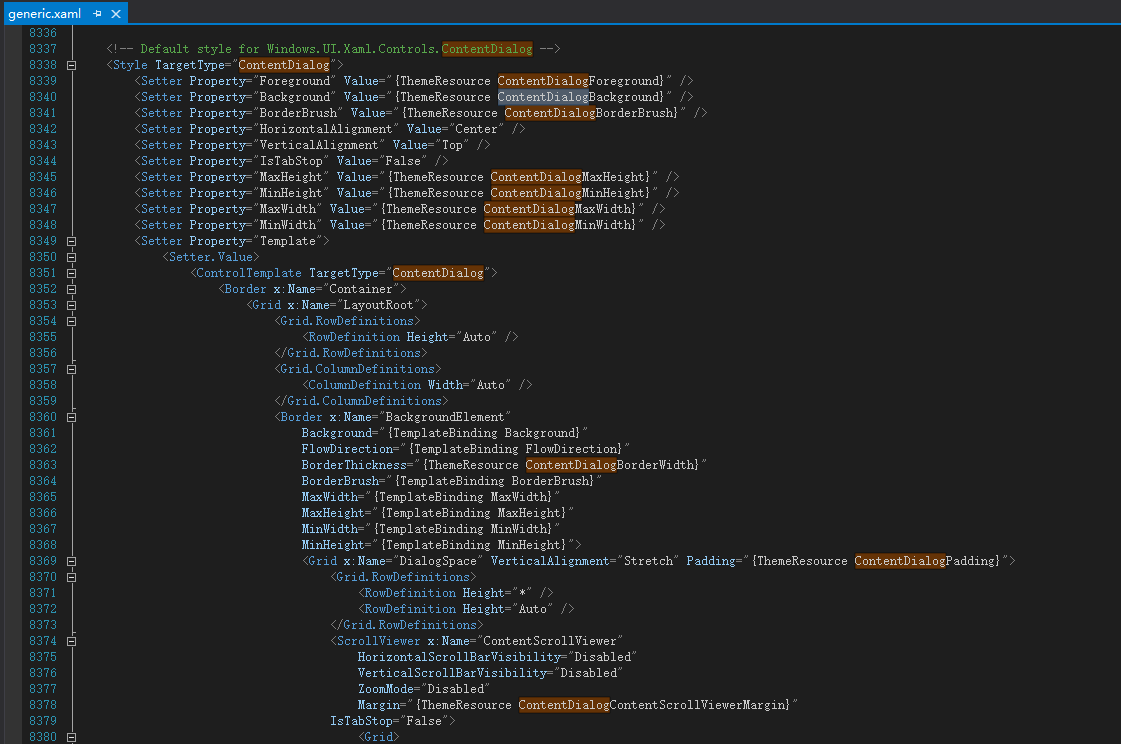Collapse the Grid region at line 8380

[71, 738]
